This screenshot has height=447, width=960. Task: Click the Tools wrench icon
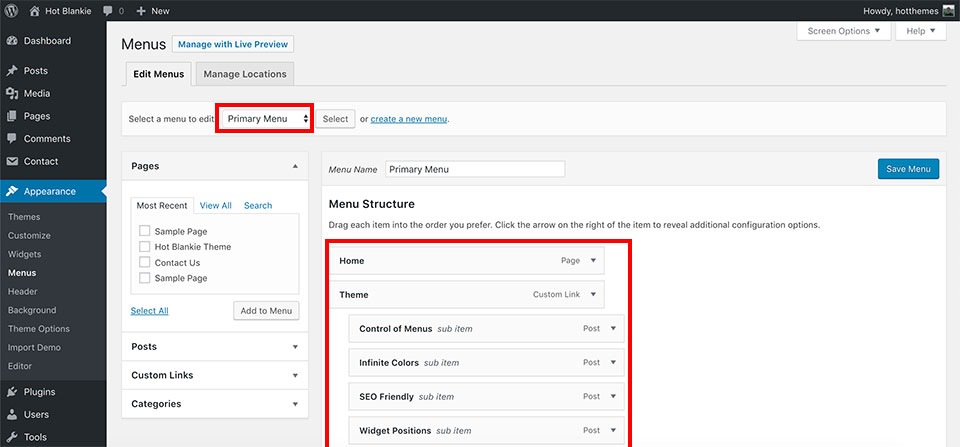coord(12,437)
